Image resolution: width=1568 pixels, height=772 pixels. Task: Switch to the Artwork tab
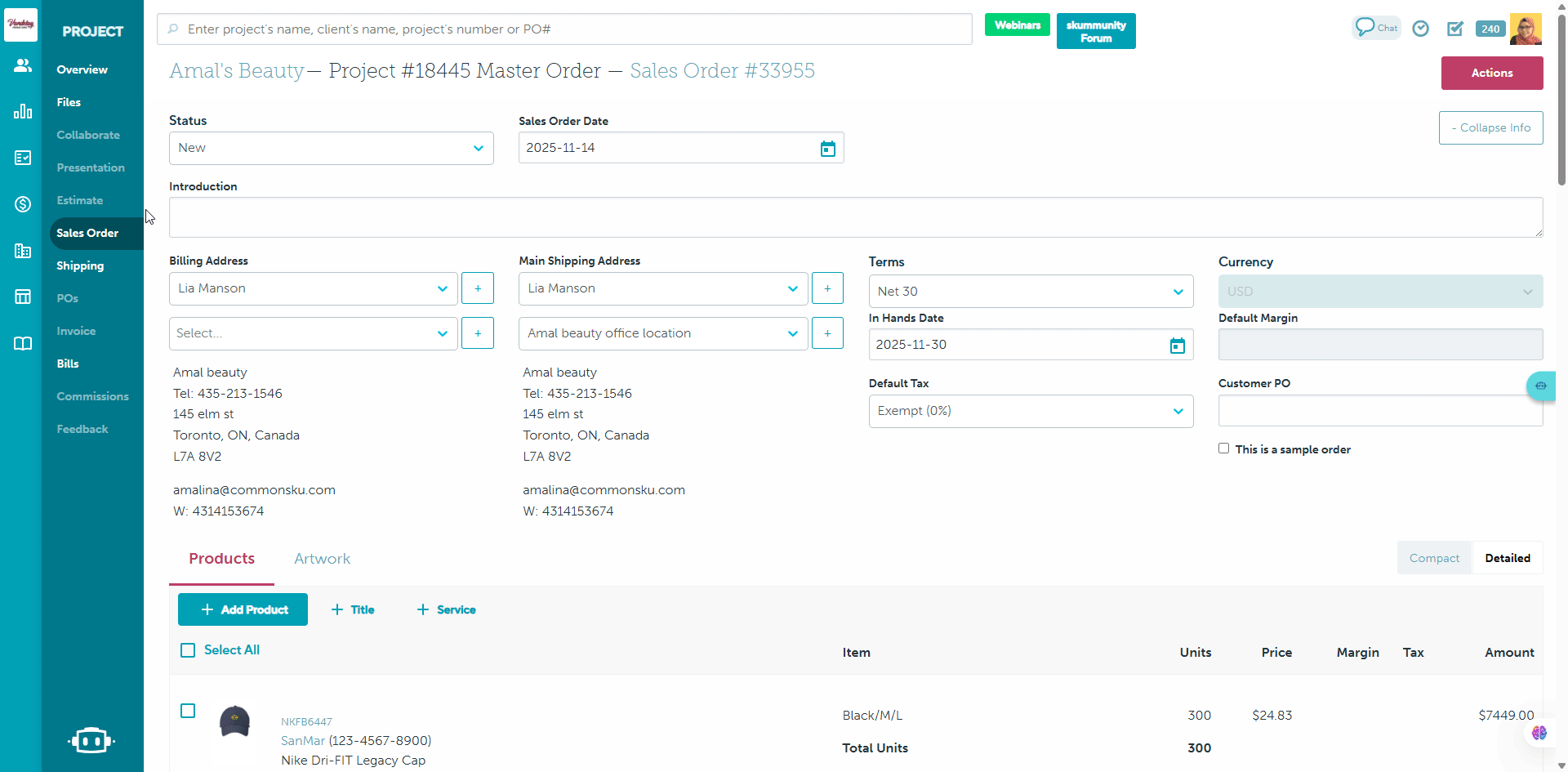point(322,559)
